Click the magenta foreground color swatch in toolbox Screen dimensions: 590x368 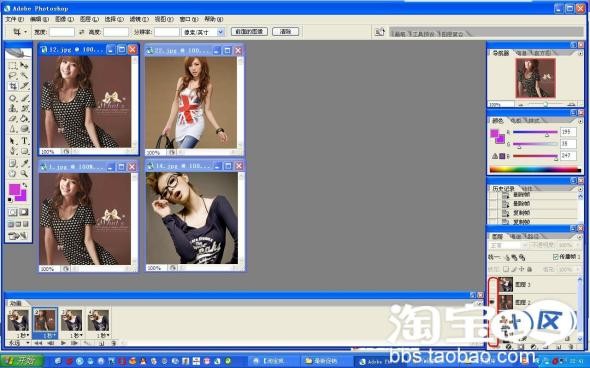tap(14, 190)
